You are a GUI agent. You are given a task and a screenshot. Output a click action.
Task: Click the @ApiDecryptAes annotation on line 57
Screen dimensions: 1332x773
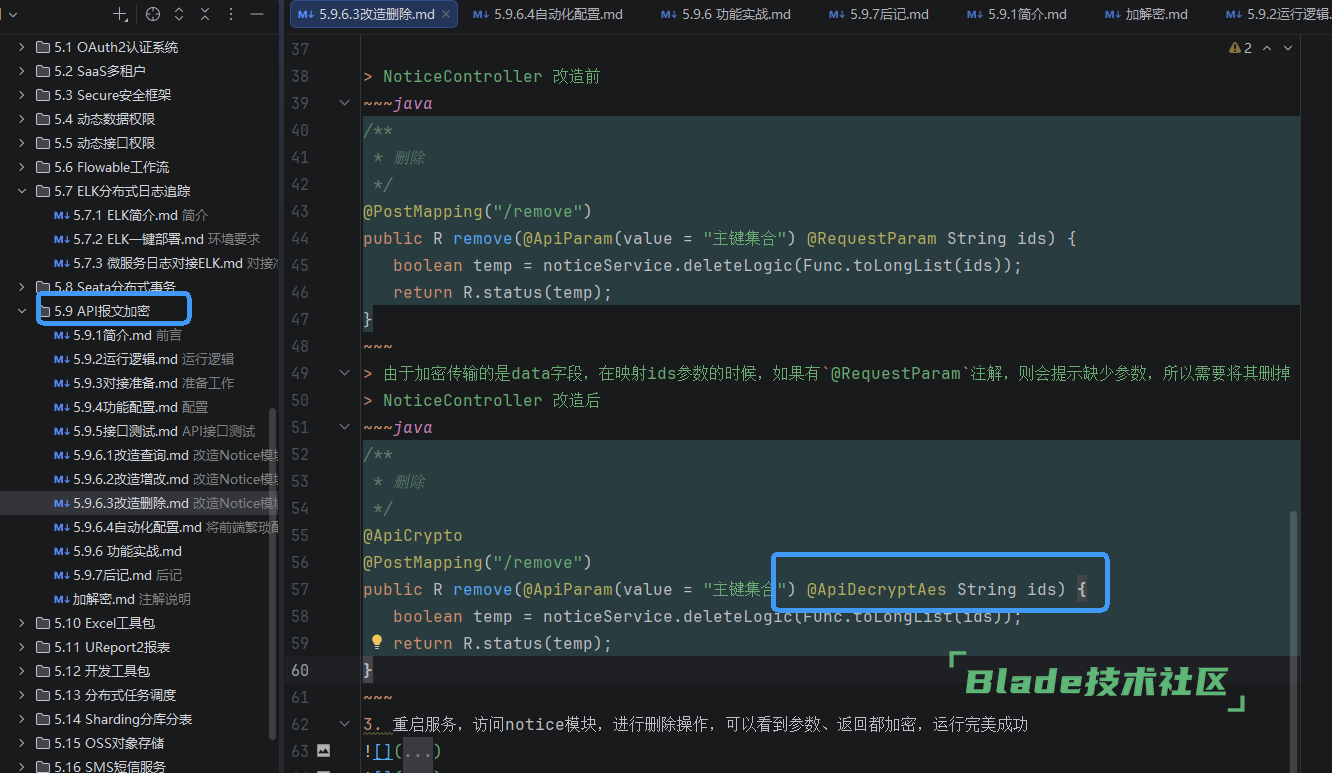point(877,589)
